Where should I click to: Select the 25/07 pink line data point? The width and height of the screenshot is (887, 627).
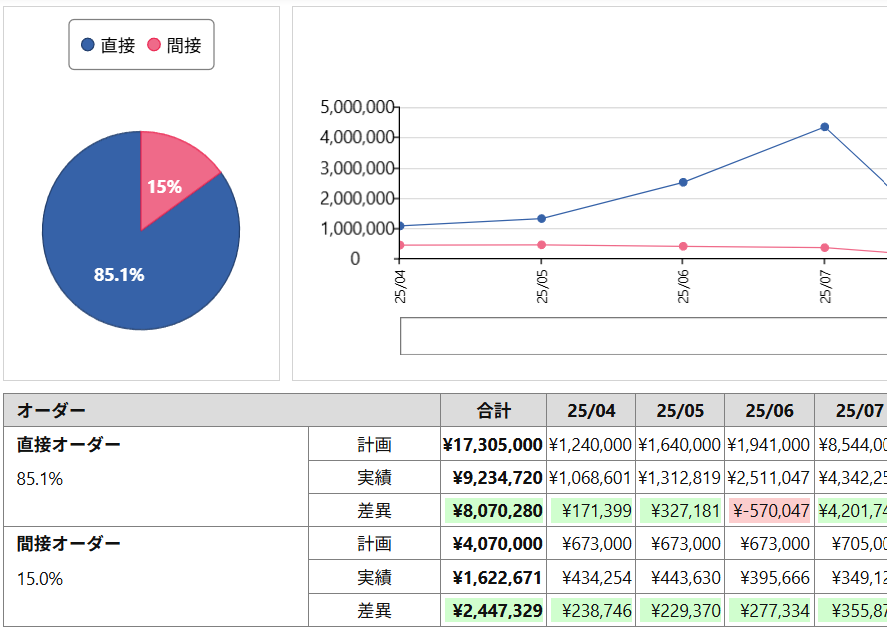825,248
